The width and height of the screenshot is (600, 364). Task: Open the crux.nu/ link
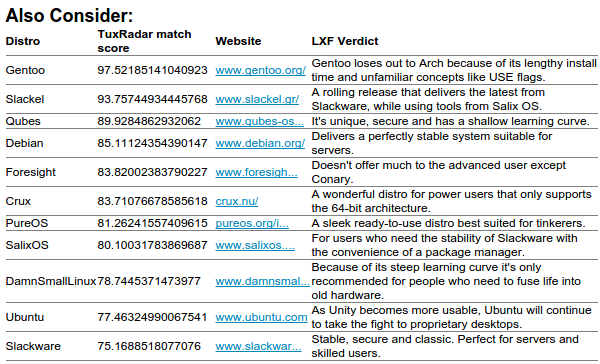point(236,201)
